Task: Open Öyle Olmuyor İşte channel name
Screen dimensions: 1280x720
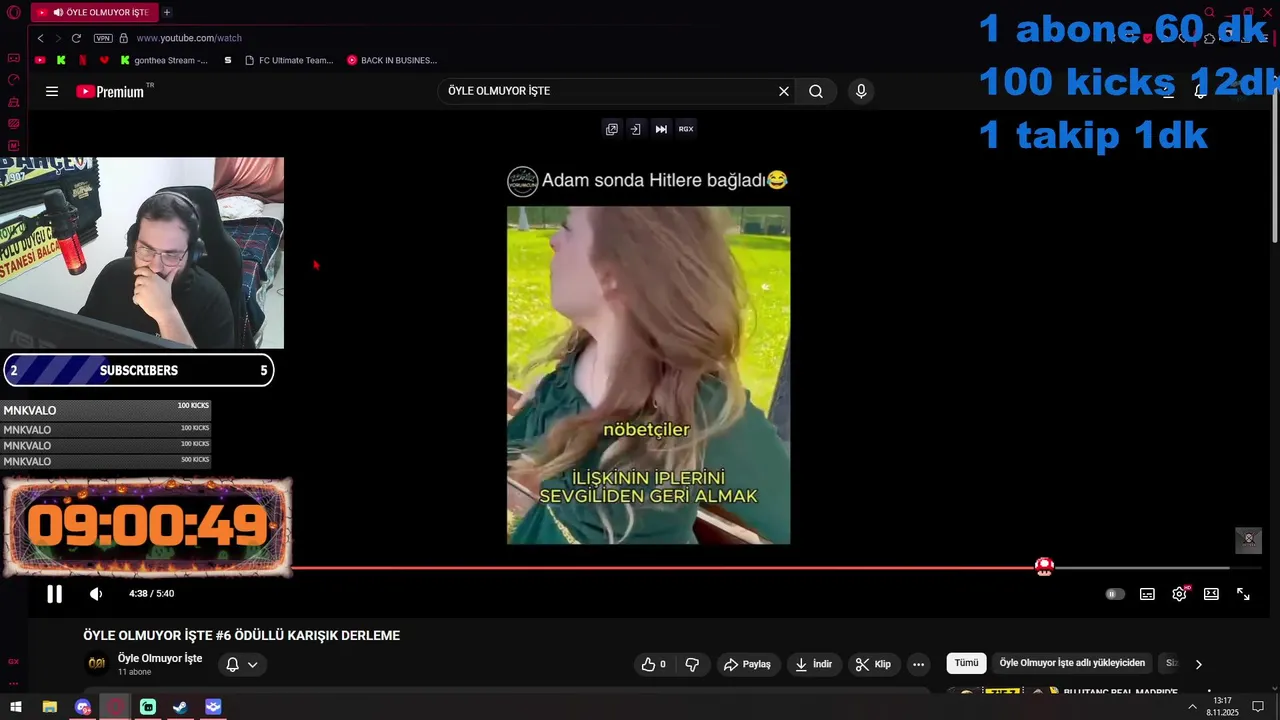Action: pyautogui.click(x=160, y=658)
